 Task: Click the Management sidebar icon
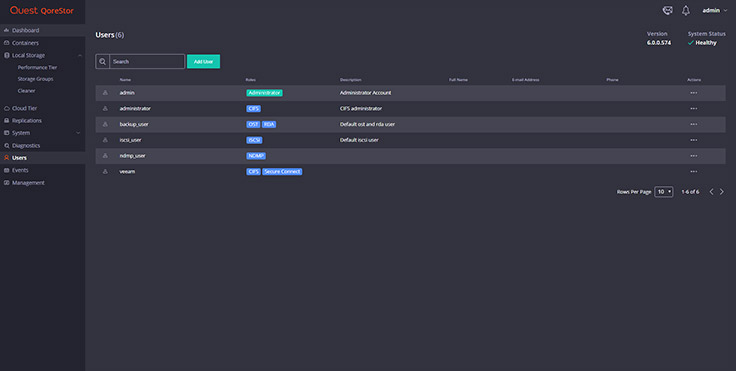(7, 183)
